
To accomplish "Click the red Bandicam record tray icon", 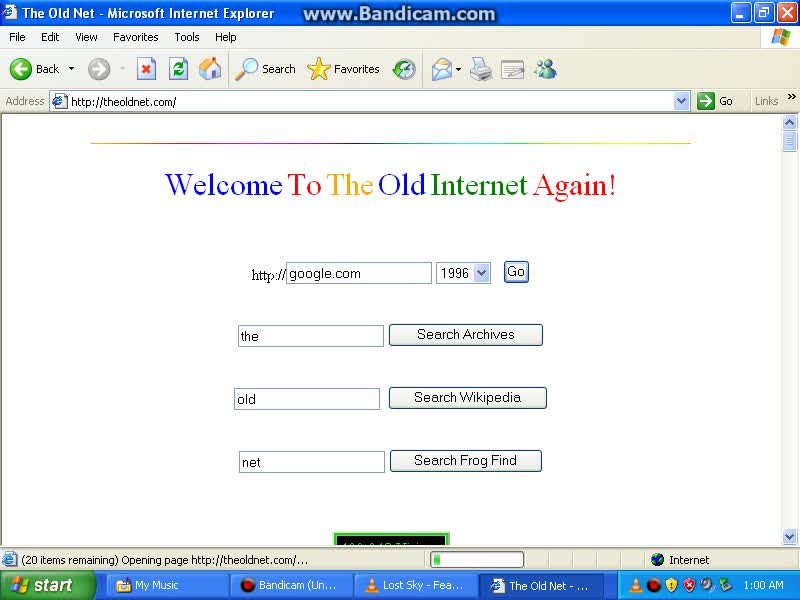I will tap(653, 585).
